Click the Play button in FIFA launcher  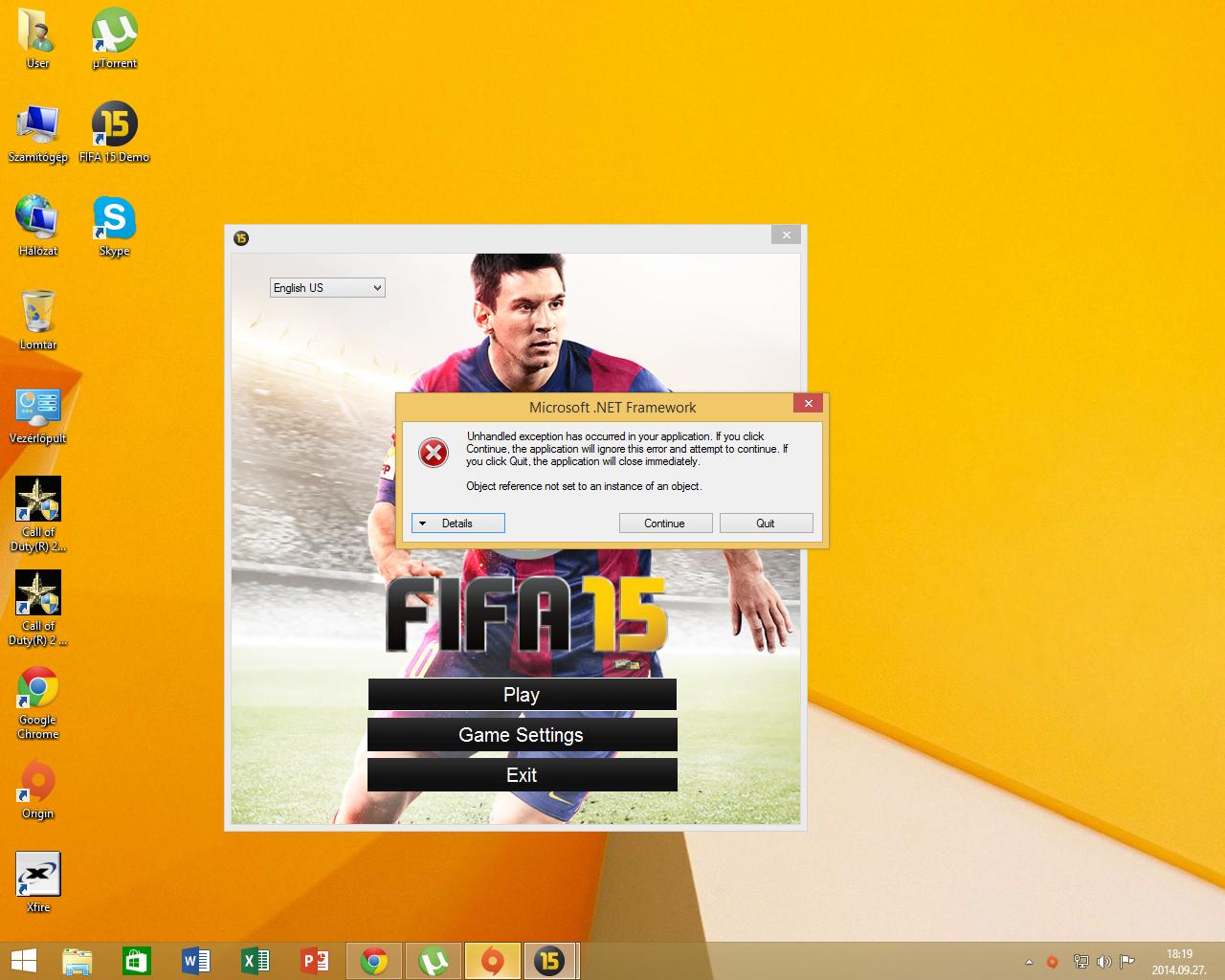(x=522, y=695)
